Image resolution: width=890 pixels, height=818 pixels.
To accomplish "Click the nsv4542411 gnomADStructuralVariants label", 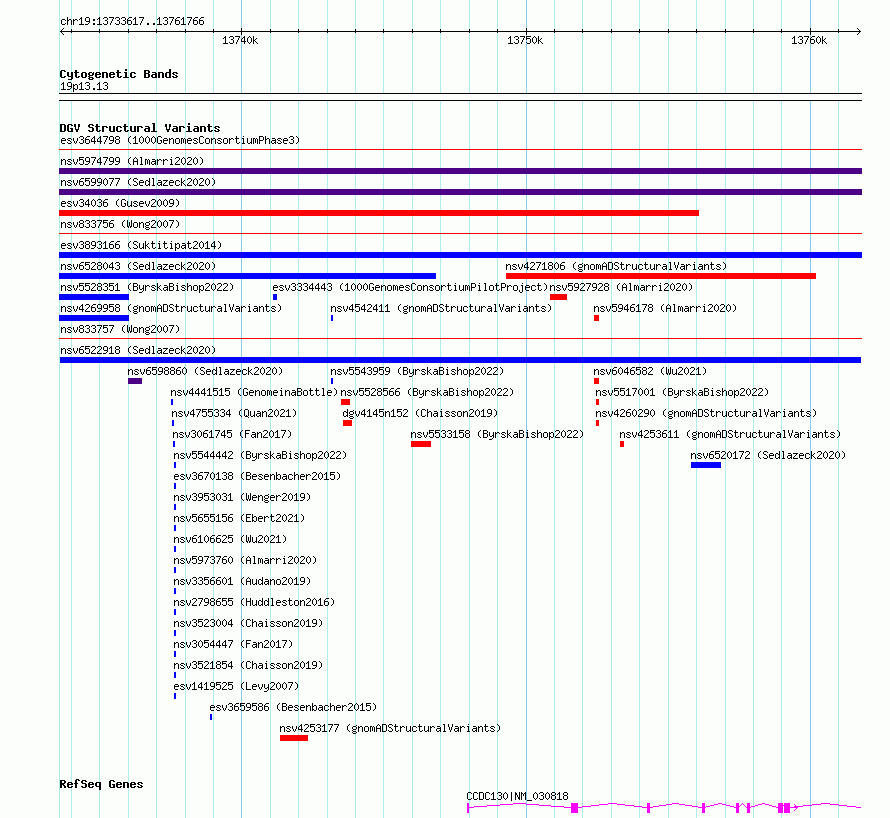I will coord(441,308).
